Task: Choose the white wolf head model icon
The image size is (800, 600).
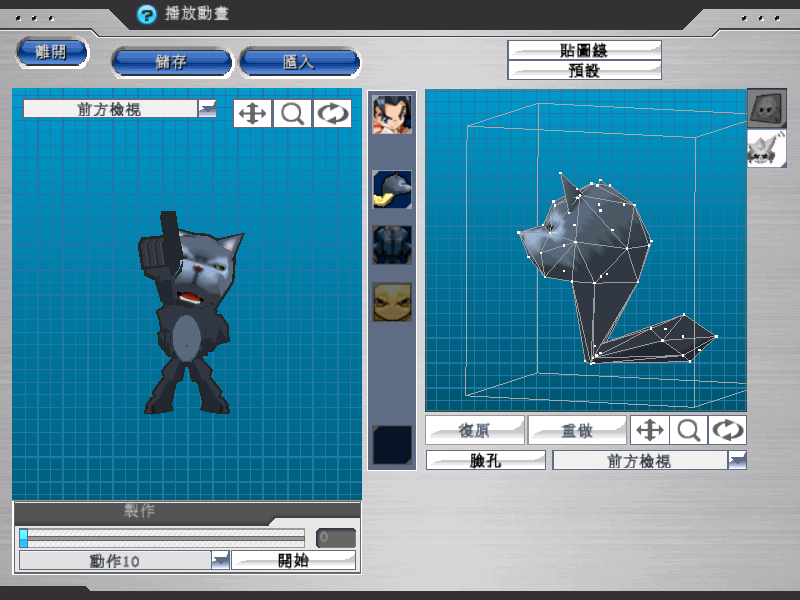Action: [767, 148]
